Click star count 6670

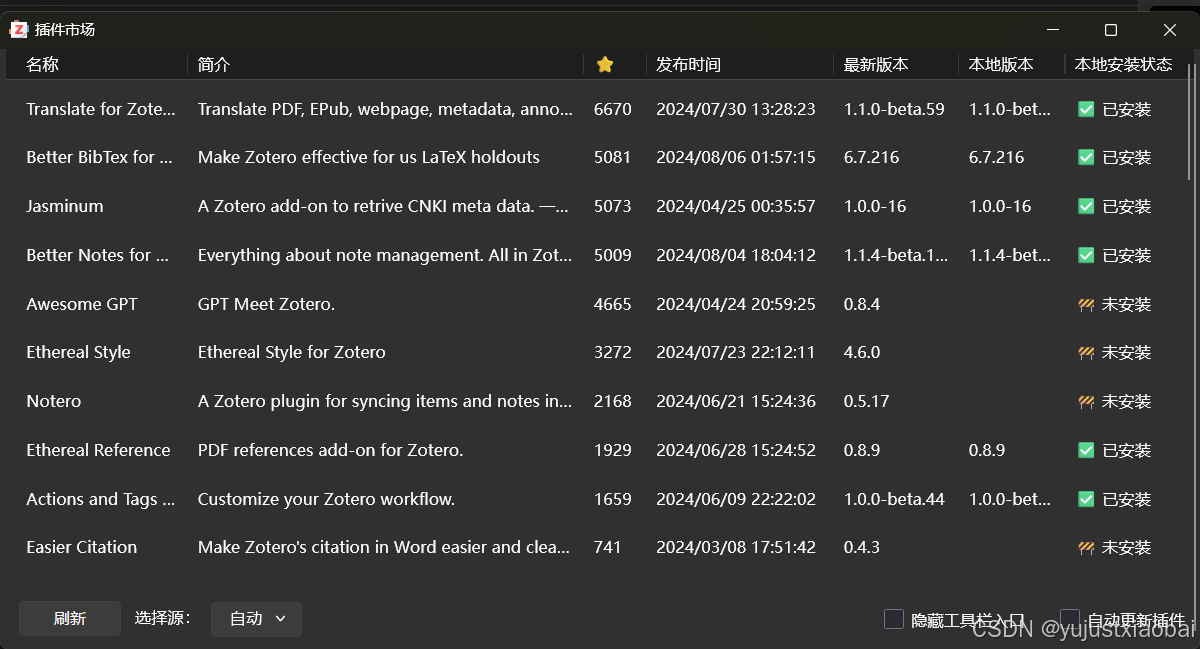coord(613,109)
